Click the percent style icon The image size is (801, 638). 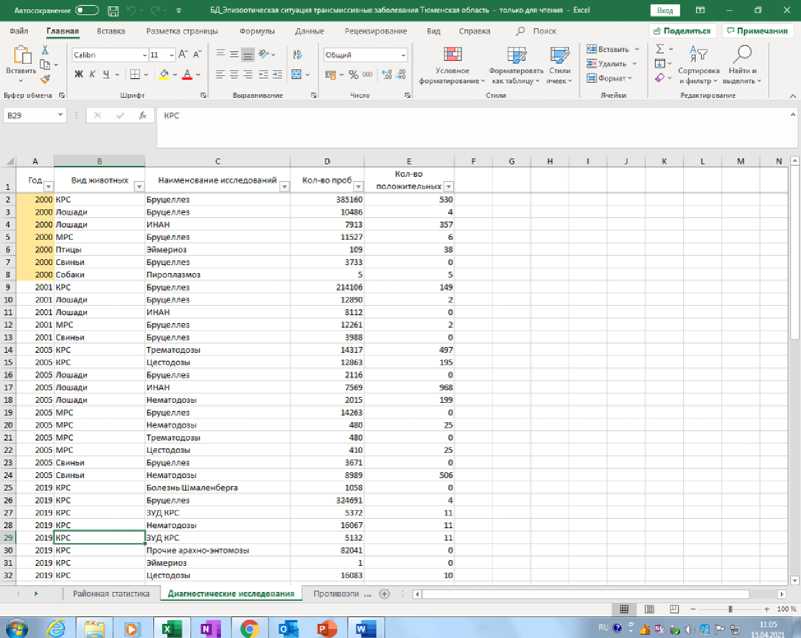coord(354,75)
